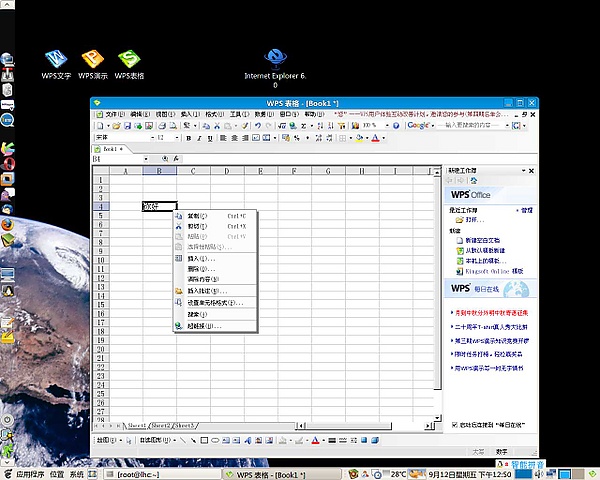Click the Print icon in the toolbar
600x480 pixels.
162,126
